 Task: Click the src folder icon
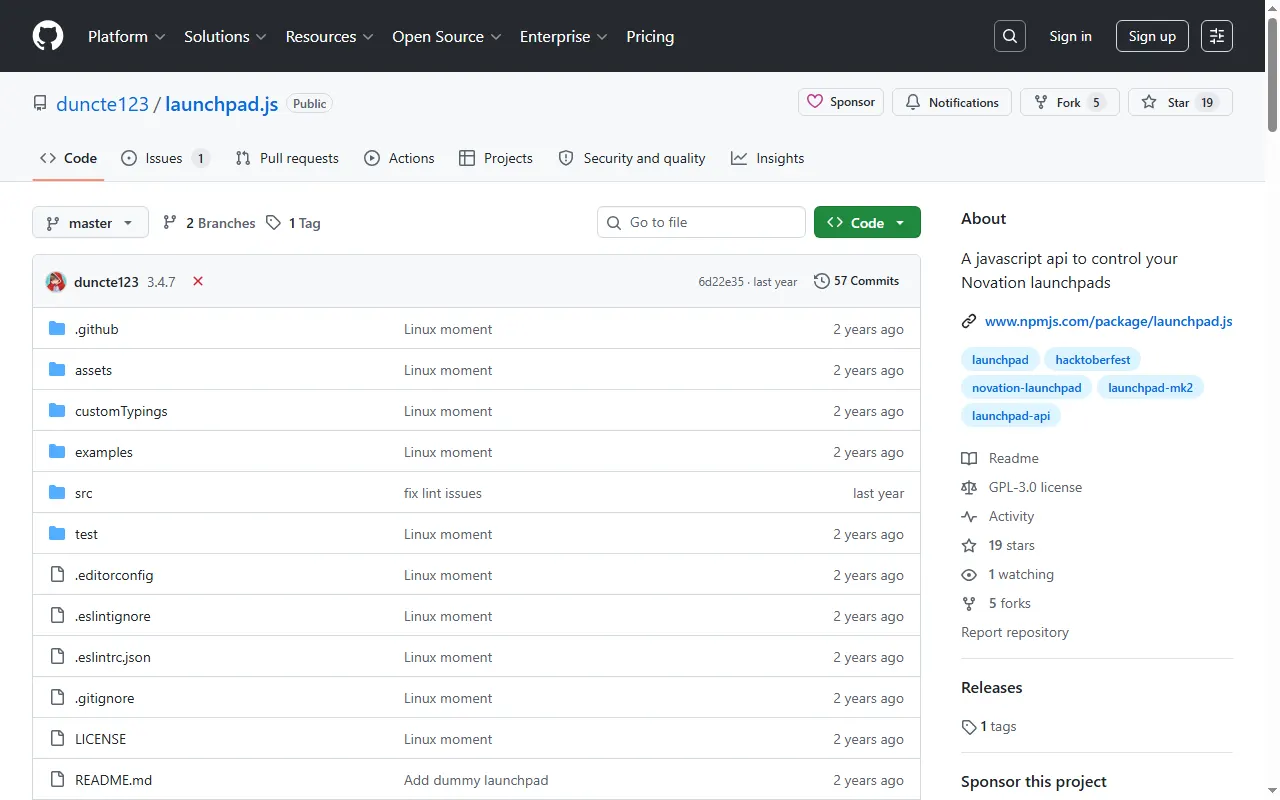(57, 493)
